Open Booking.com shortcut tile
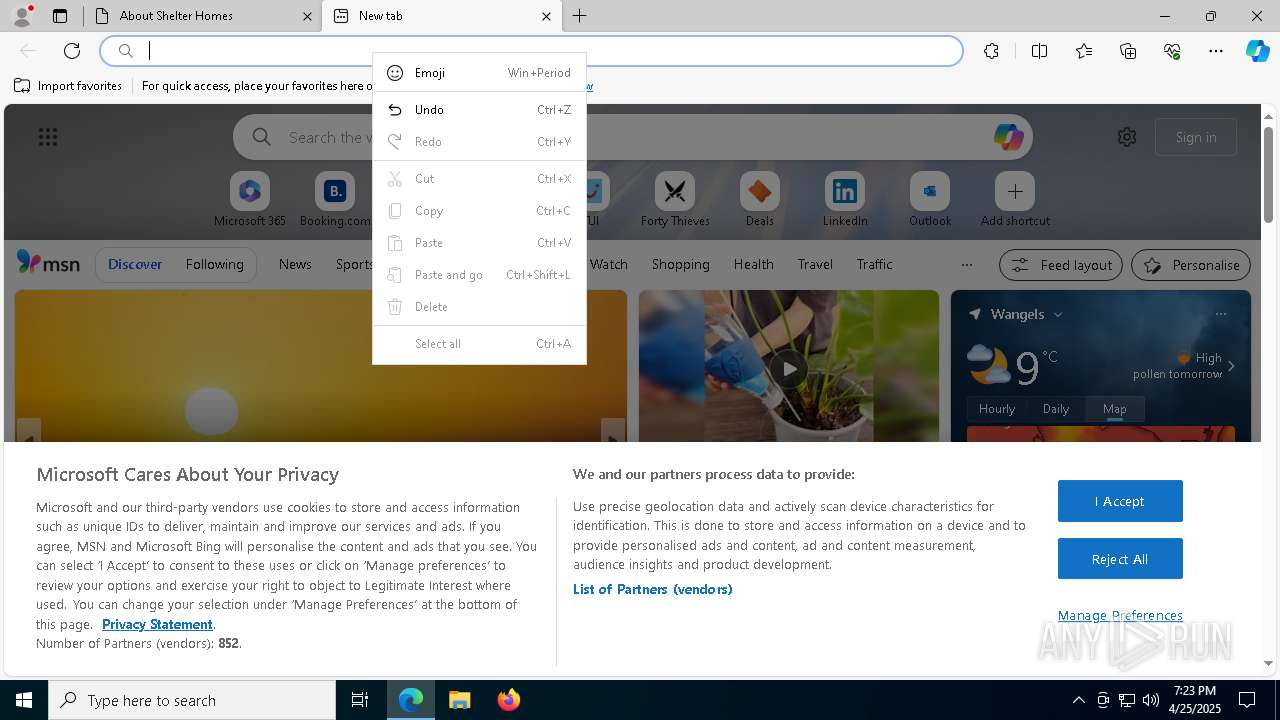 click(x=335, y=200)
